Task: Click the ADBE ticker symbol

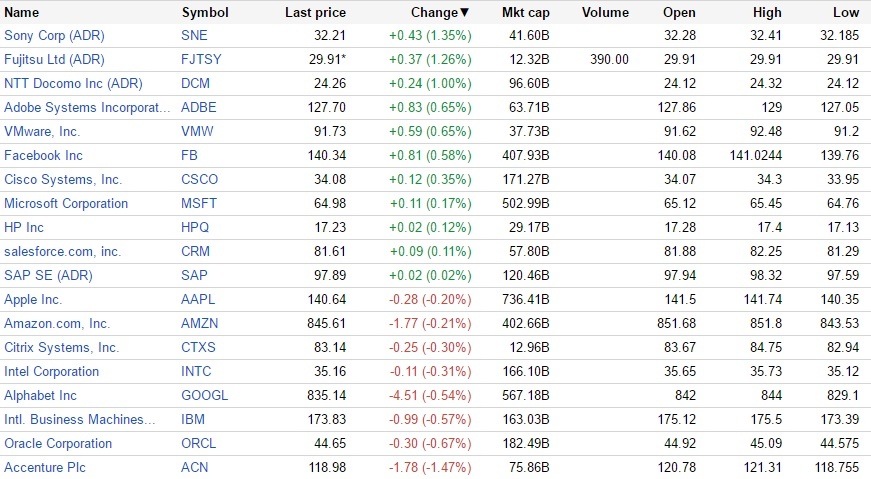Action: click(199, 108)
